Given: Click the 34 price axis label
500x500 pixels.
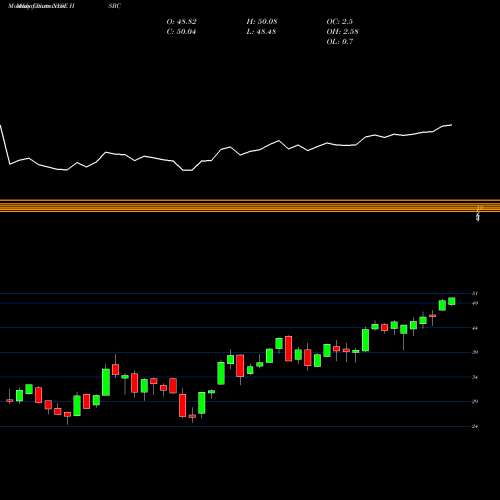Looking at the screenshot, I should [475, 377].
